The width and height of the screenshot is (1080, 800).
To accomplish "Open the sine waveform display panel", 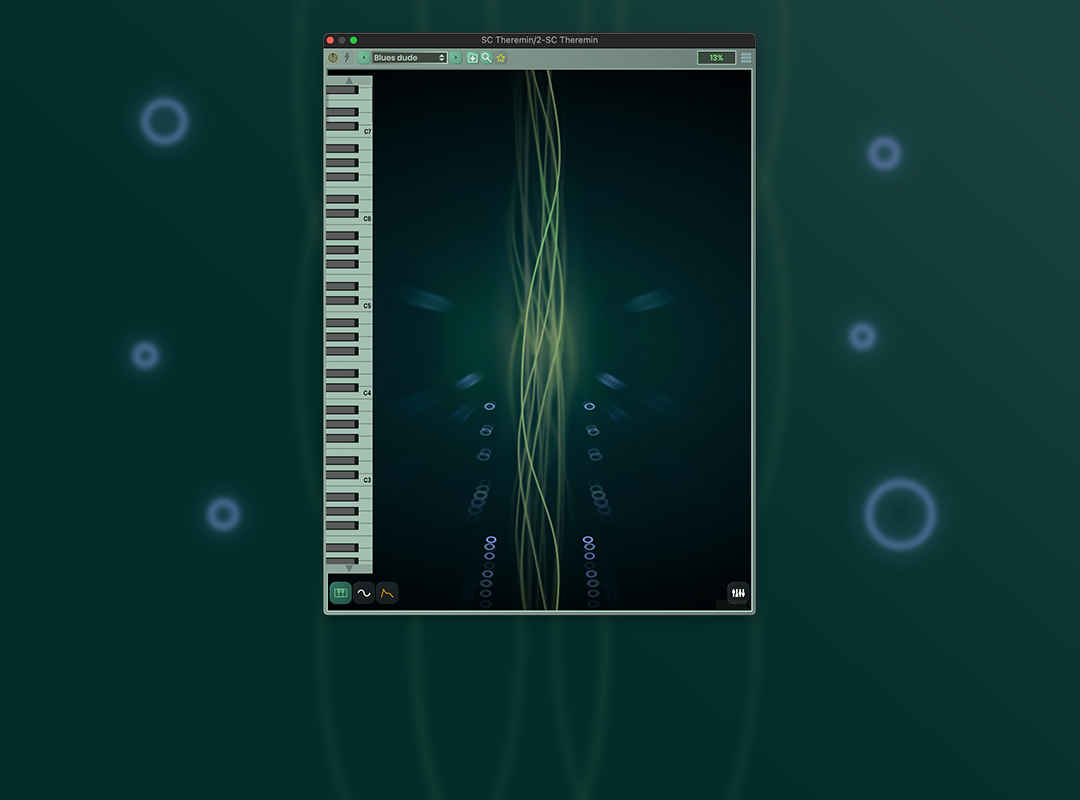I will click(x=362, y=593).
